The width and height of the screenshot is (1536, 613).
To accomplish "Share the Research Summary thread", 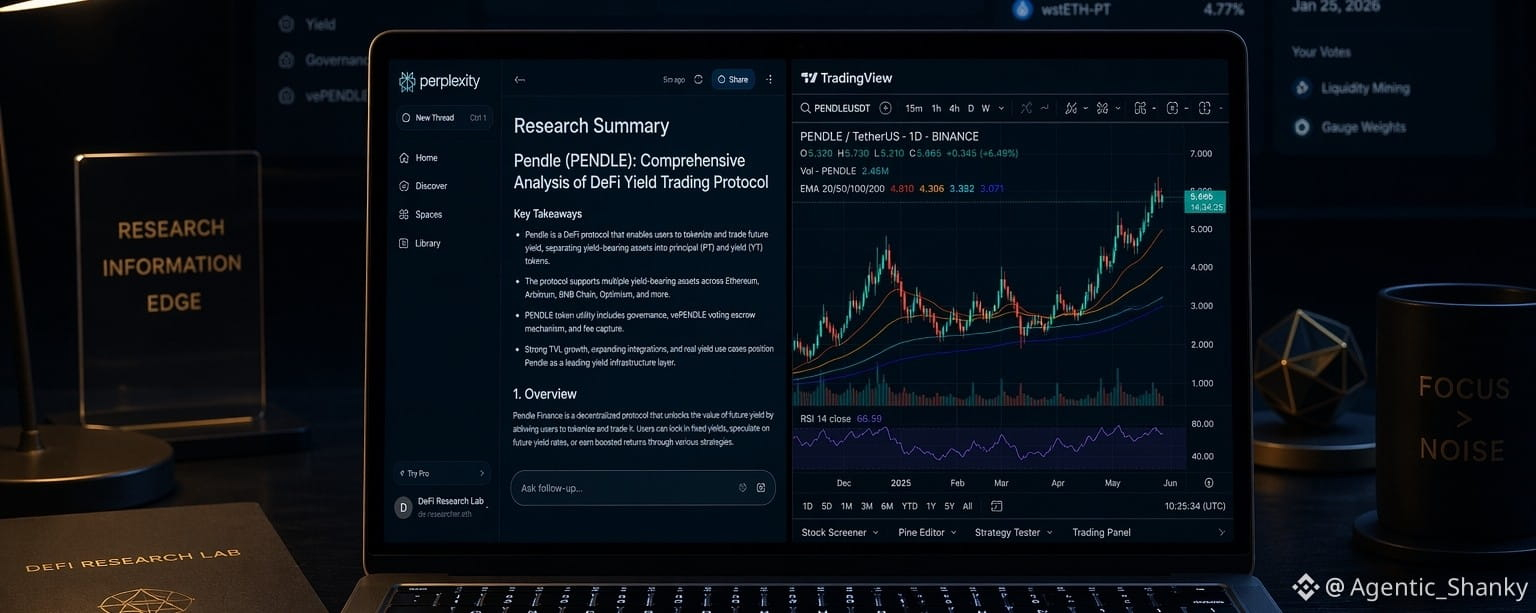I will coord(733,80).
